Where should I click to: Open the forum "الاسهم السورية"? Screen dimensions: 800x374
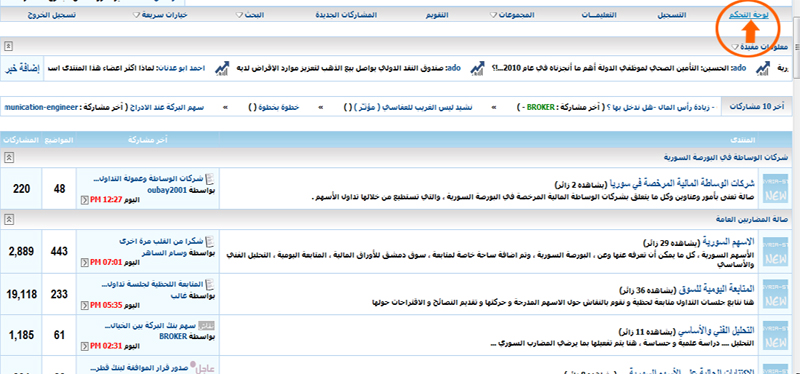729,241
